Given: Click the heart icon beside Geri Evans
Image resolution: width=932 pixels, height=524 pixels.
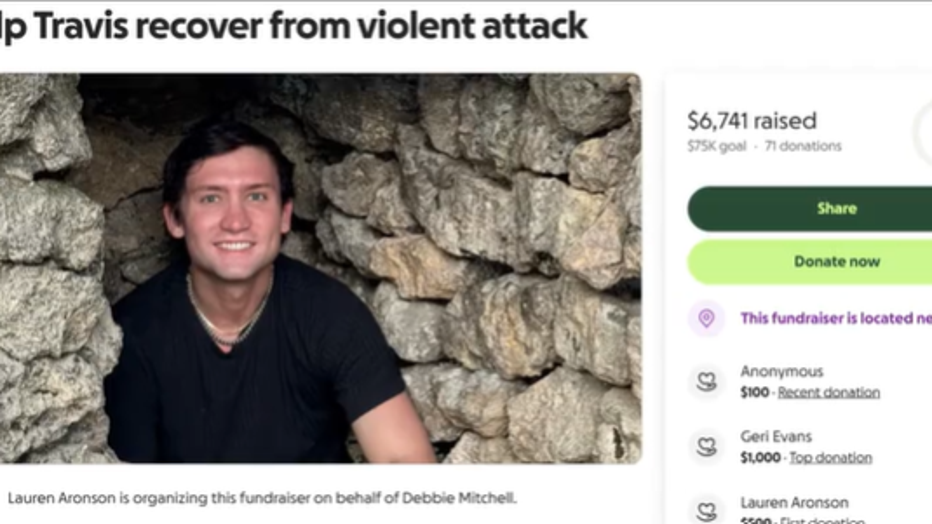Looking at the screenshot, I should pos(706,446).
